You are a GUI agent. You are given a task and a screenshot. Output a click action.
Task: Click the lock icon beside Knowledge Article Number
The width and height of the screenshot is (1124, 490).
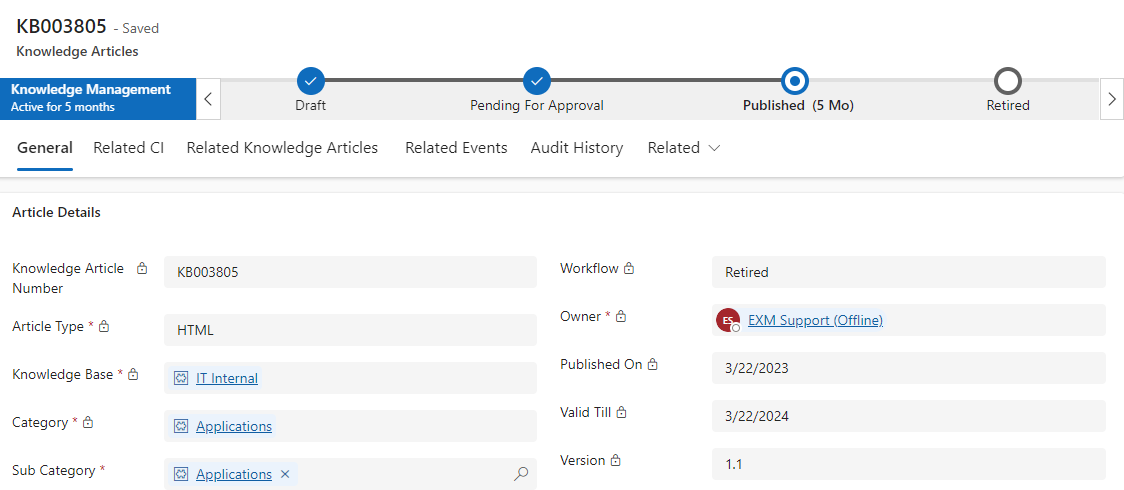point(142,268)
